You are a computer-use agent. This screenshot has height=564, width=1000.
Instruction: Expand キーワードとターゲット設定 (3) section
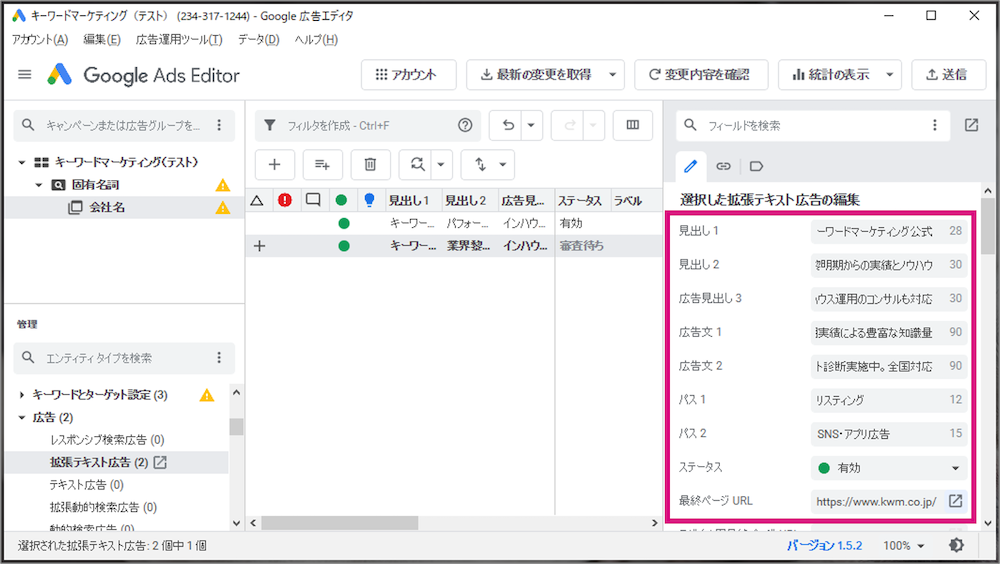22,395
